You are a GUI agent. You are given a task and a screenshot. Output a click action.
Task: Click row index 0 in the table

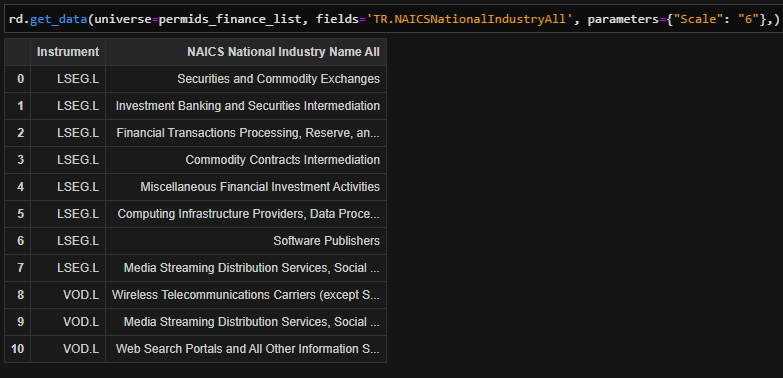point(17,79)
